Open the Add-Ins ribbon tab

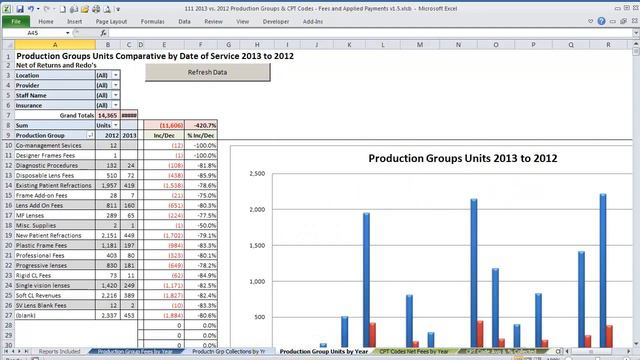[313, 21]
